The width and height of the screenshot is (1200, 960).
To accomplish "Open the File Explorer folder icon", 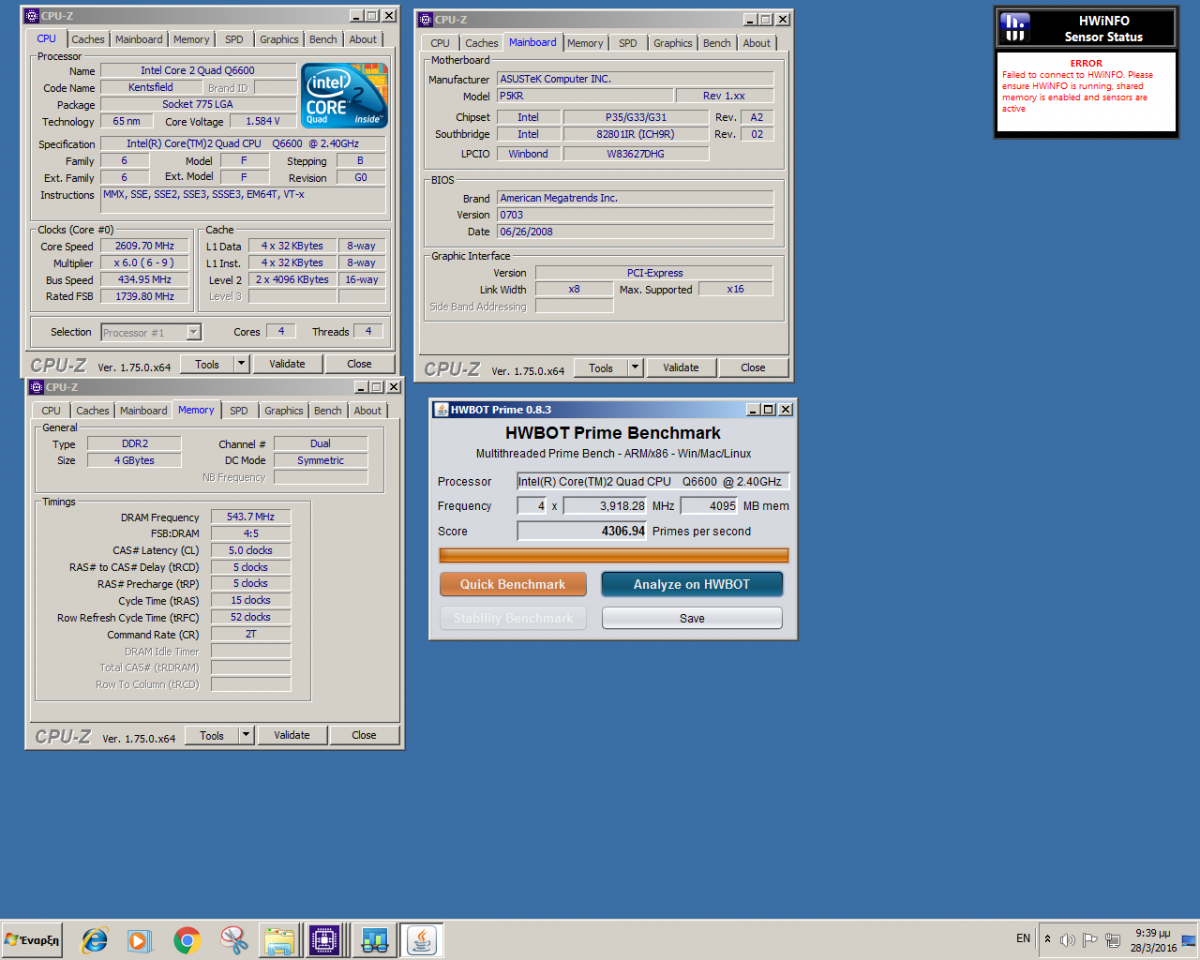I will pos(279,940).
